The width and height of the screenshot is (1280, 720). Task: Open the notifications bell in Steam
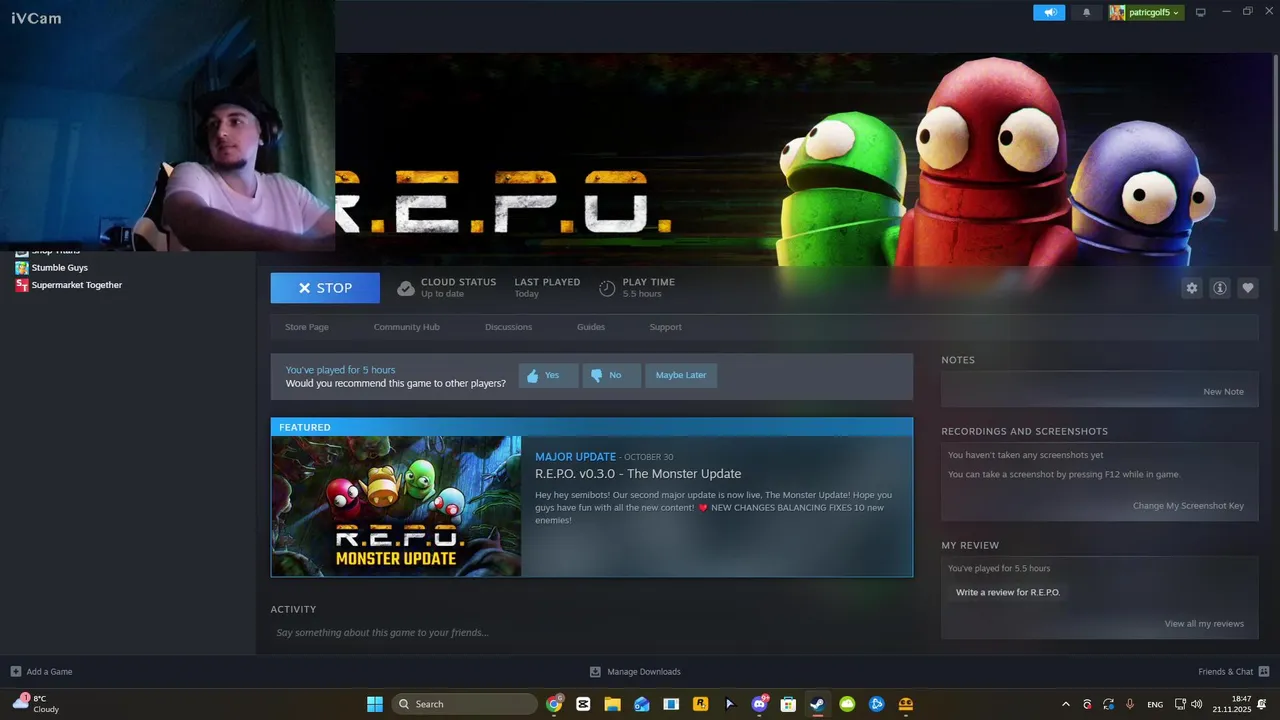pos(1086,12)
